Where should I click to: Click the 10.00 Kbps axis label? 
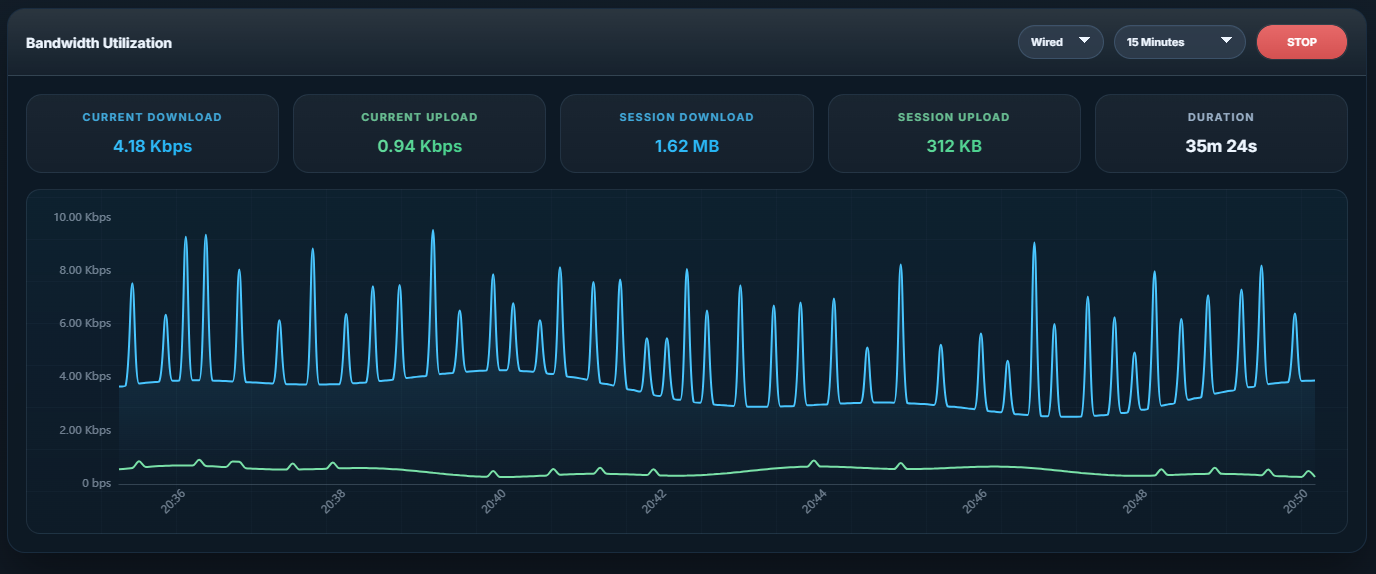[83, 217]
